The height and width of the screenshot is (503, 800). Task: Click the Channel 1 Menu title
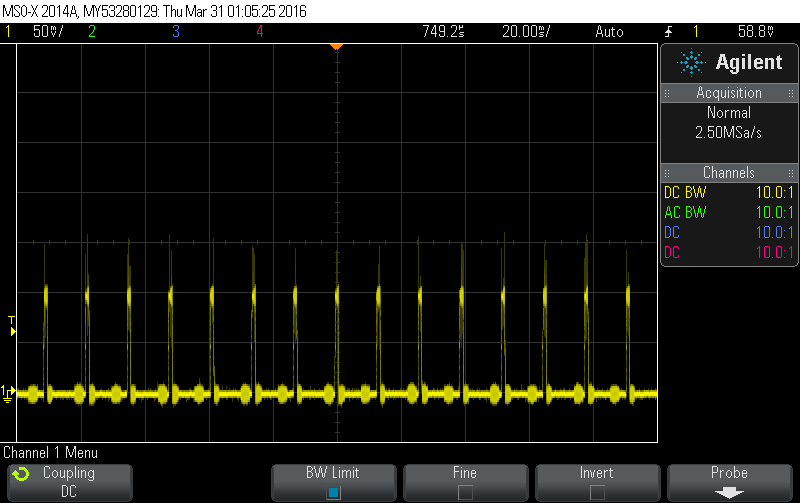[50, 453]
